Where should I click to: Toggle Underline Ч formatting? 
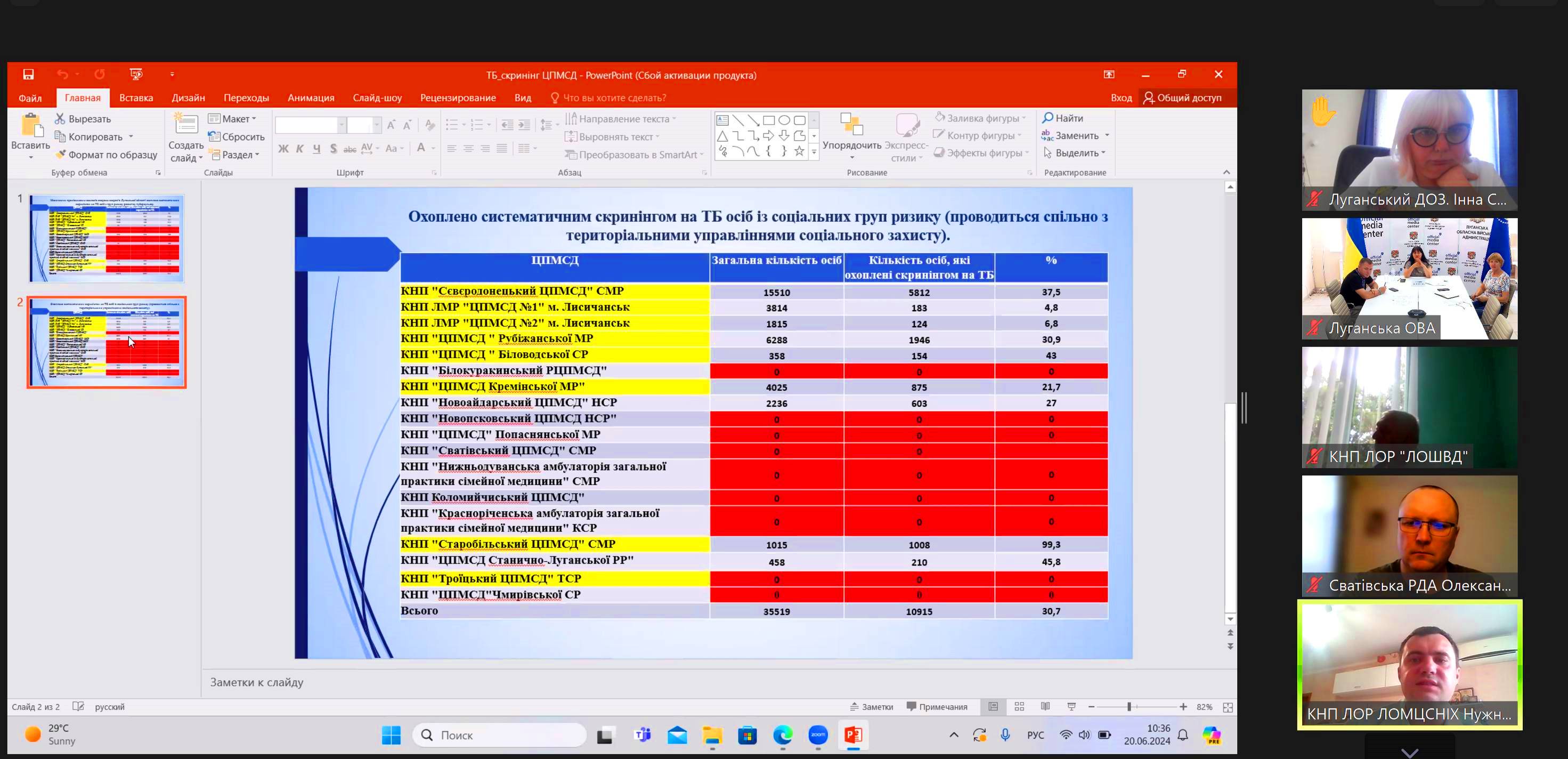[316, 148]
